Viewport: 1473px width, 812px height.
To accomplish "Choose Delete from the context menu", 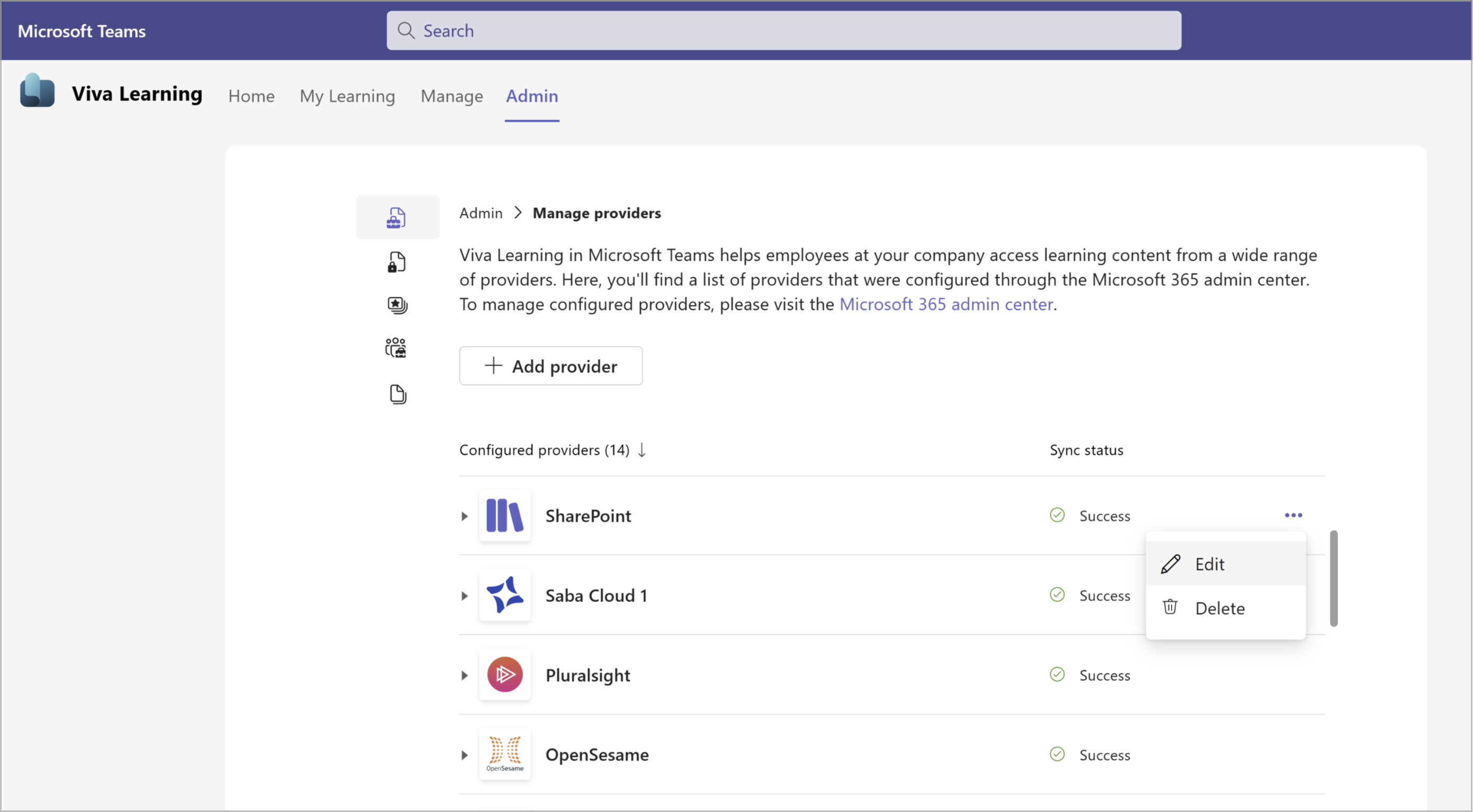I will pos(1226,608).
